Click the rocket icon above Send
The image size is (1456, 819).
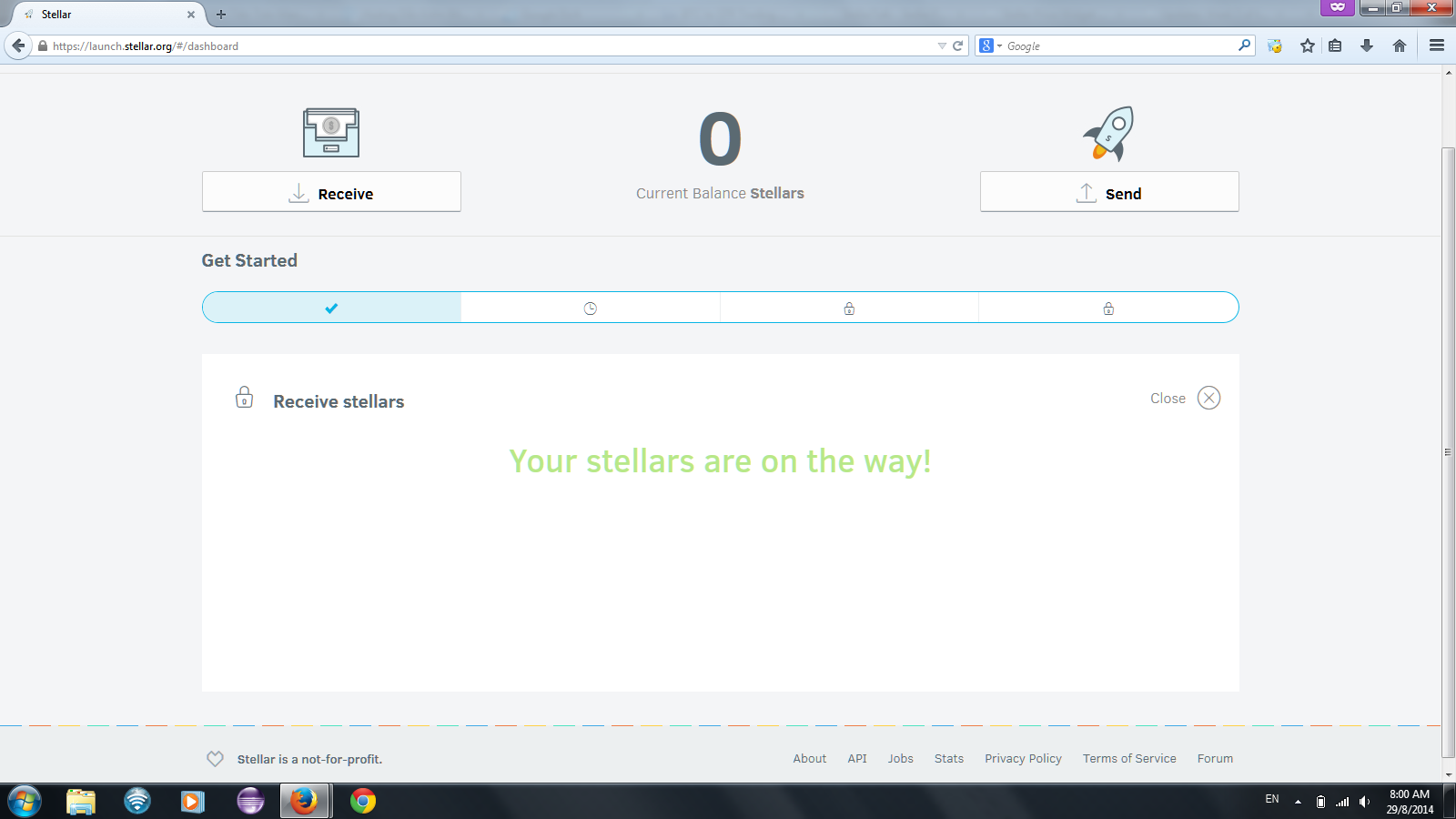(1109, 133)
